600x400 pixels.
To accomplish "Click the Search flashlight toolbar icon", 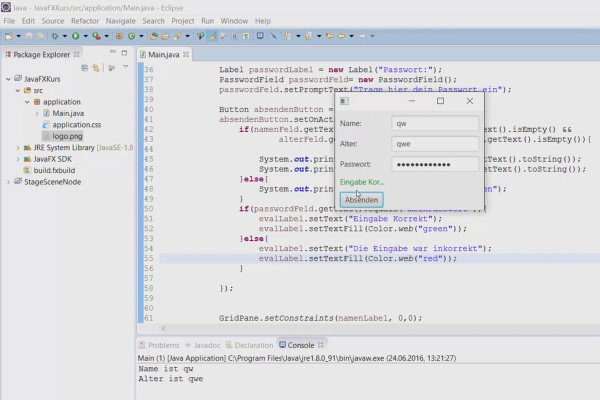I will coord(178,36).
